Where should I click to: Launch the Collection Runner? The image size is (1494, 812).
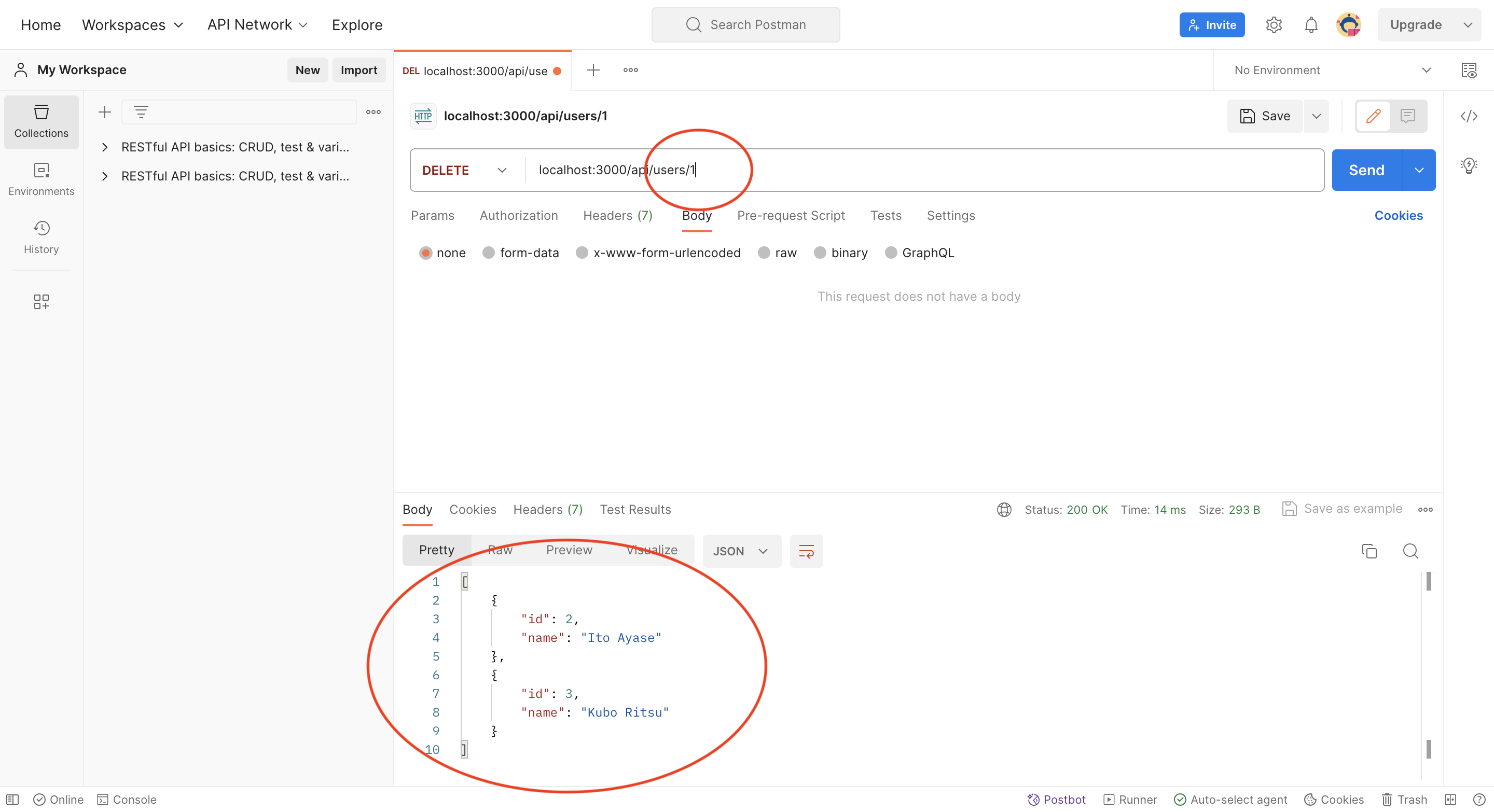1130,799
